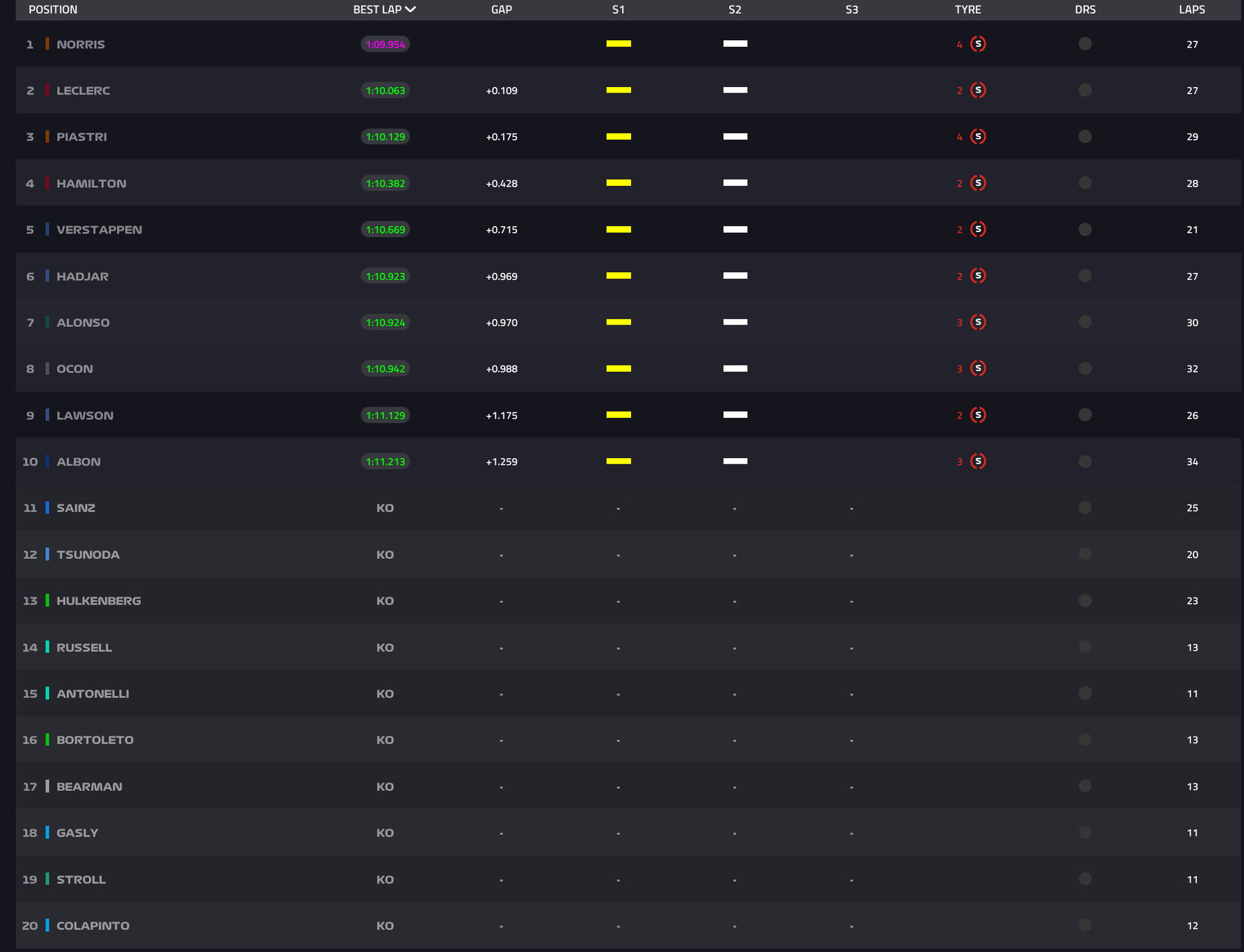Click the LAPS column header
Image resolution: width=1244 pixels, height=952 pixels.
1192,10
